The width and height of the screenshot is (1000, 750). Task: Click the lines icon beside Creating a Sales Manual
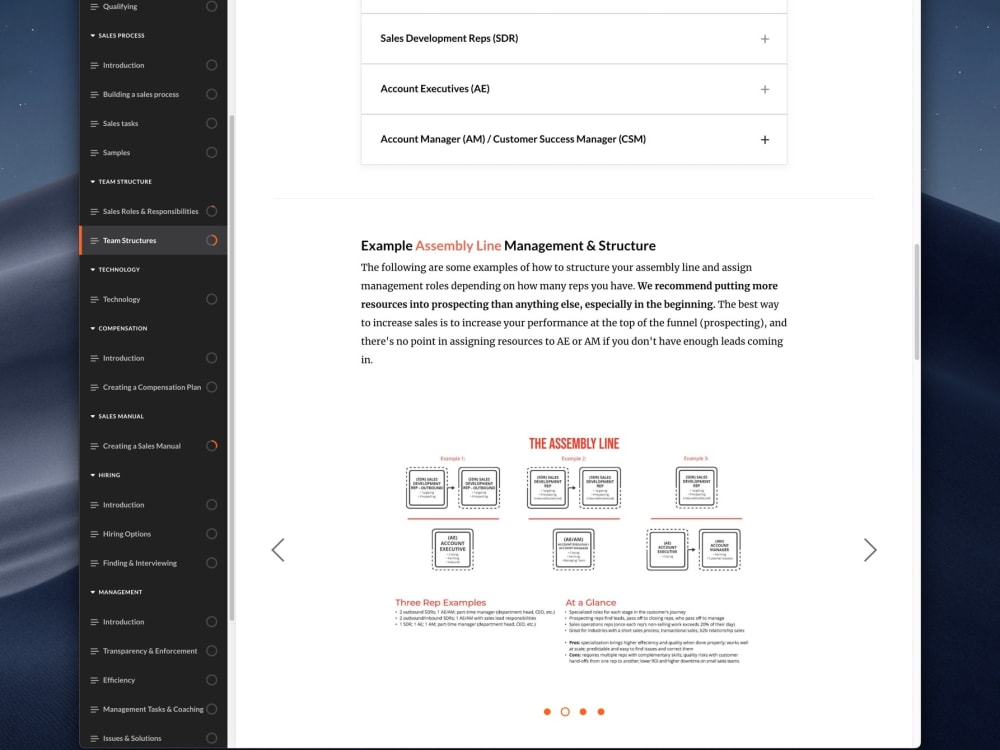coord(94,446)
